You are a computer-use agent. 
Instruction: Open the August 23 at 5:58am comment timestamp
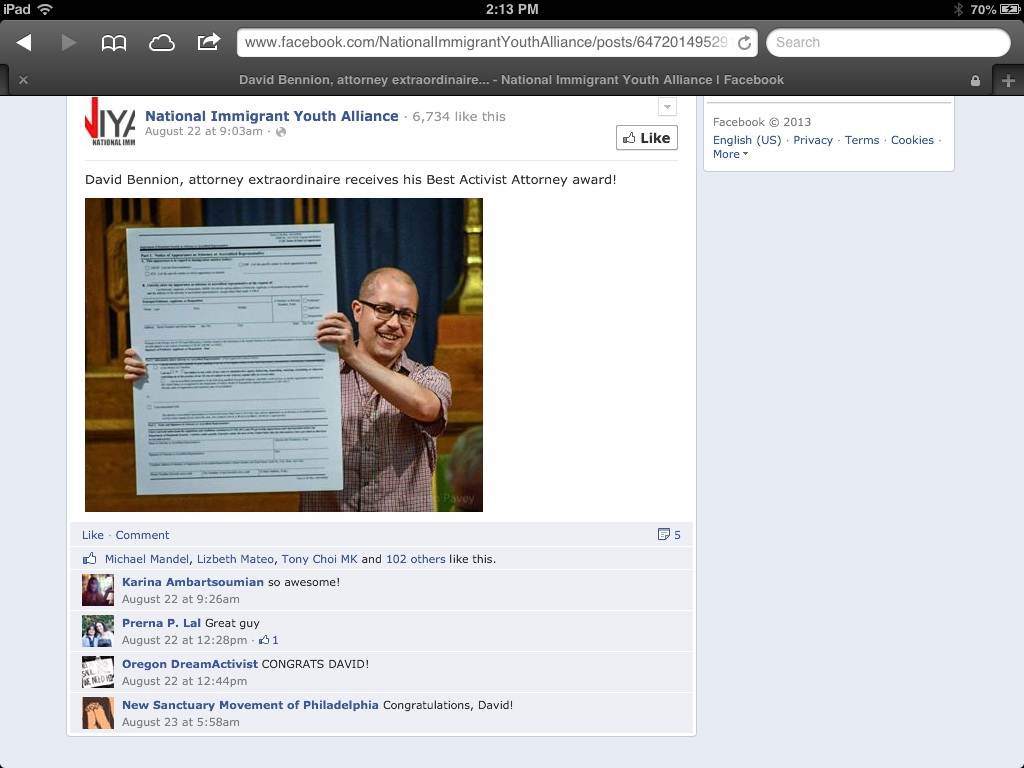[x=181, y=722]
